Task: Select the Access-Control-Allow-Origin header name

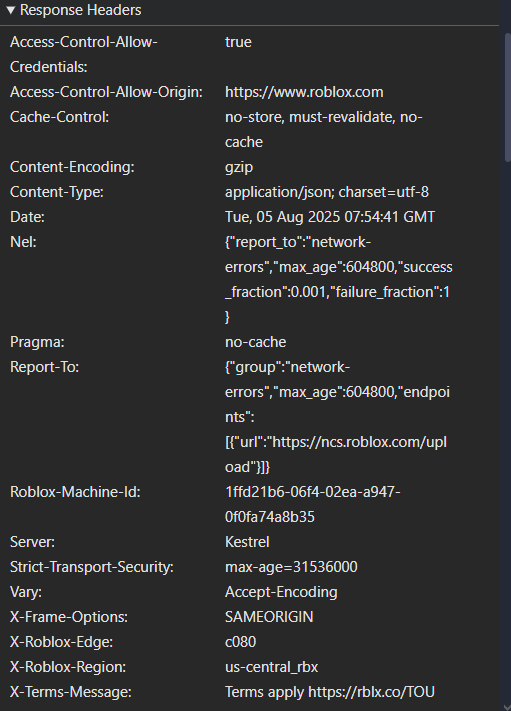Action: [106, 92]
